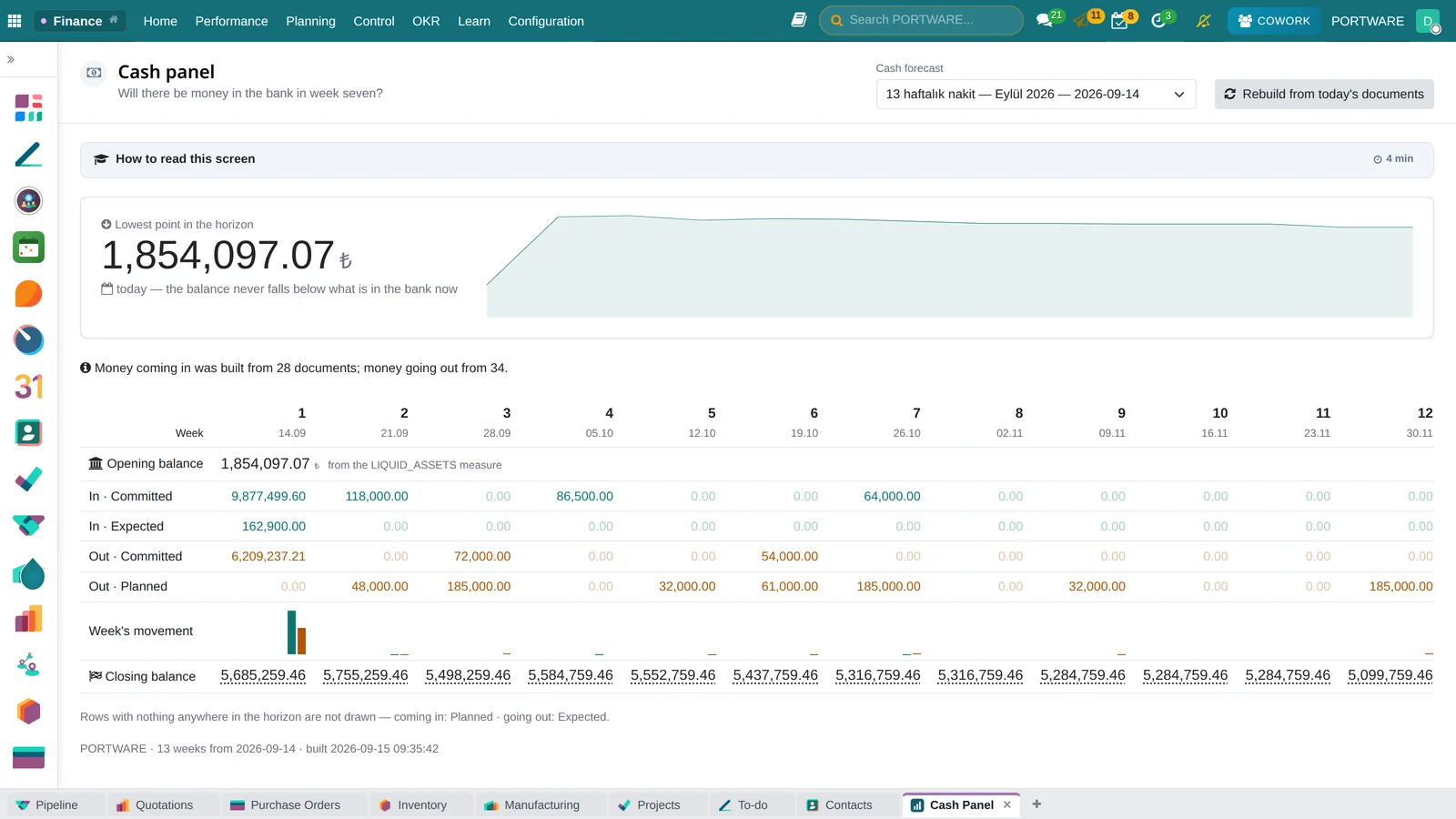
Task: Click Rebuild from today's documents button
Action: click(x=1324, y=94)
